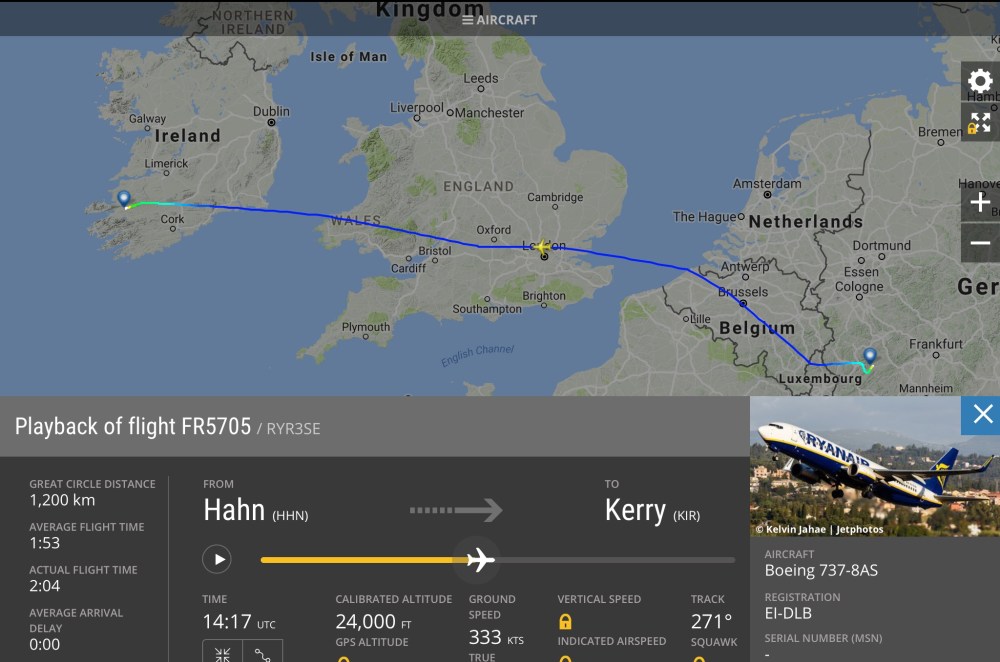Open the AIRCRAFT hamburger menu
The height and width of the screenshot is (662, 1000).
coord(499,19)
